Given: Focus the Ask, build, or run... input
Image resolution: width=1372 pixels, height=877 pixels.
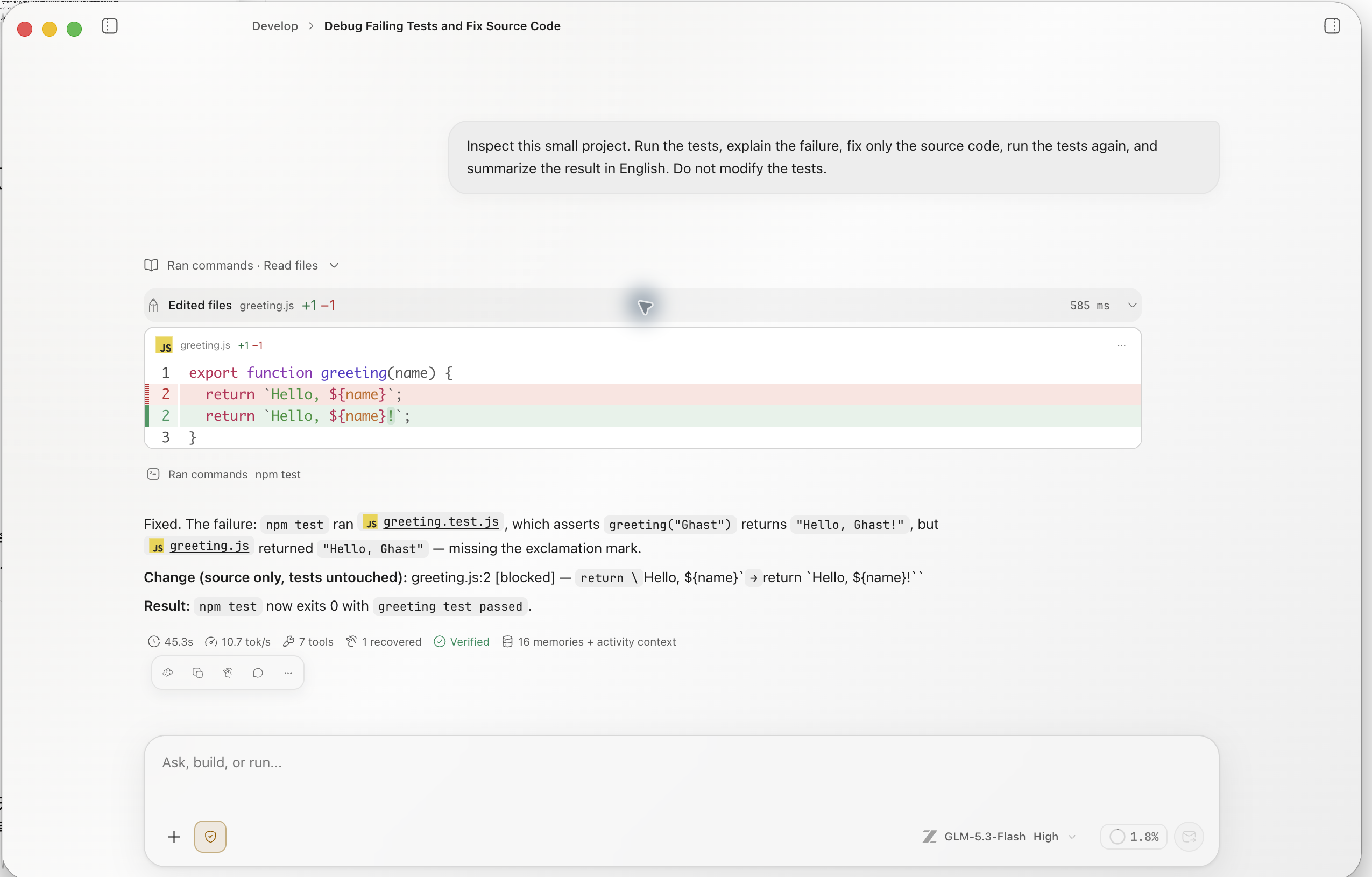Looking at the screenshot, I should click(681, 763).
